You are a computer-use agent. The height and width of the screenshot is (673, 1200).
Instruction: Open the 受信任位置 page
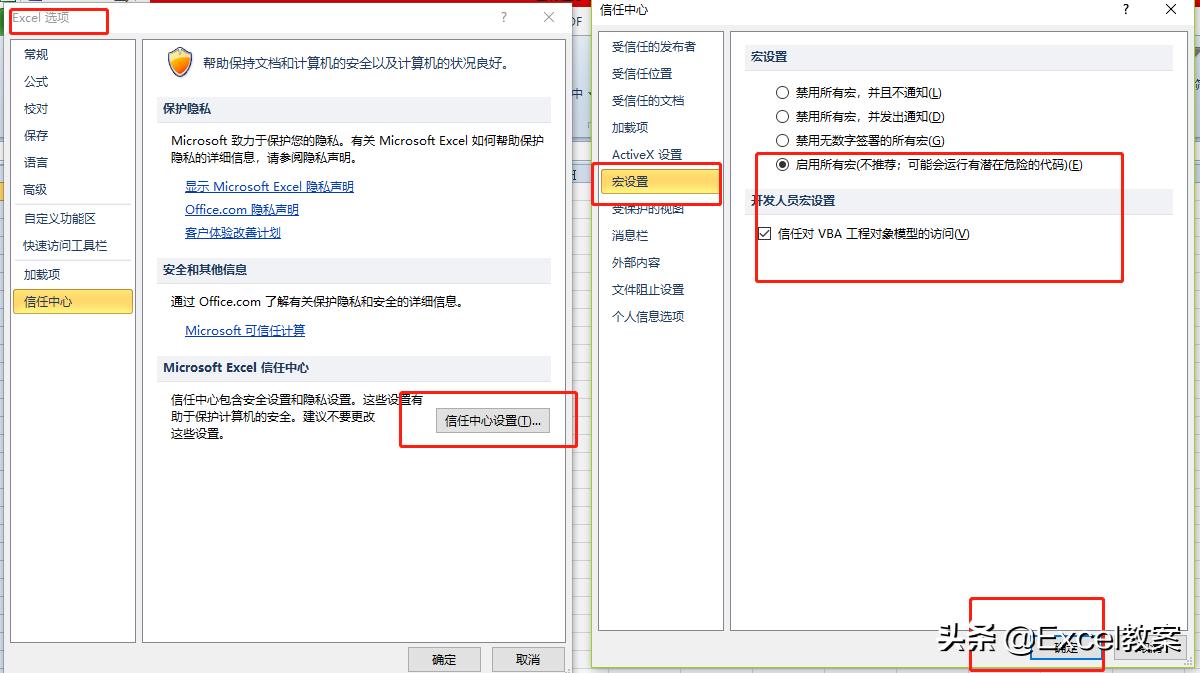coord(640,73)
